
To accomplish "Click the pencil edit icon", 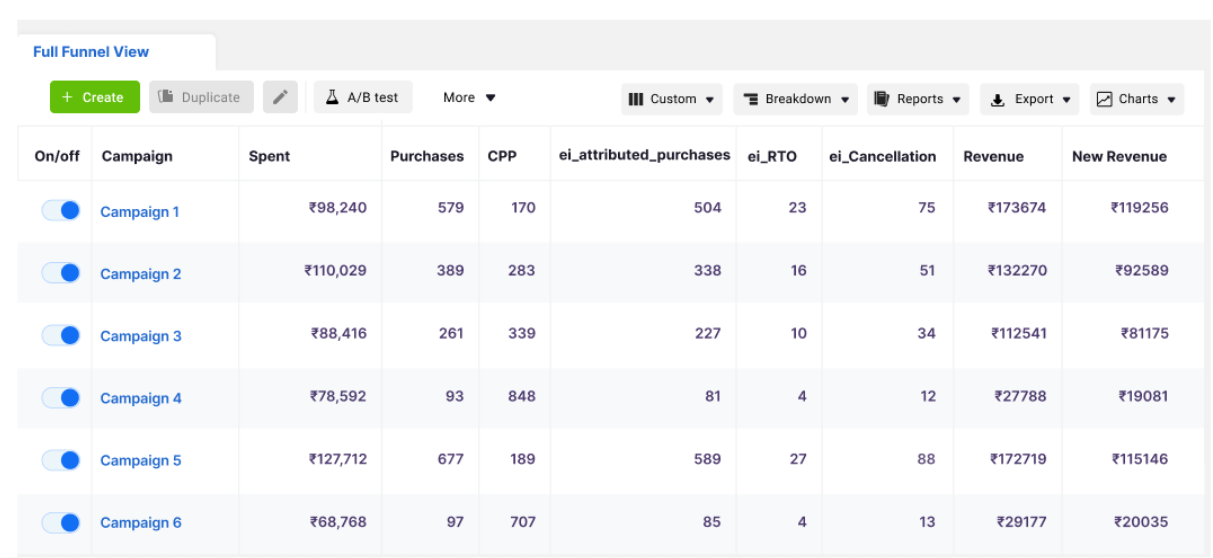I will pos(280,97).
